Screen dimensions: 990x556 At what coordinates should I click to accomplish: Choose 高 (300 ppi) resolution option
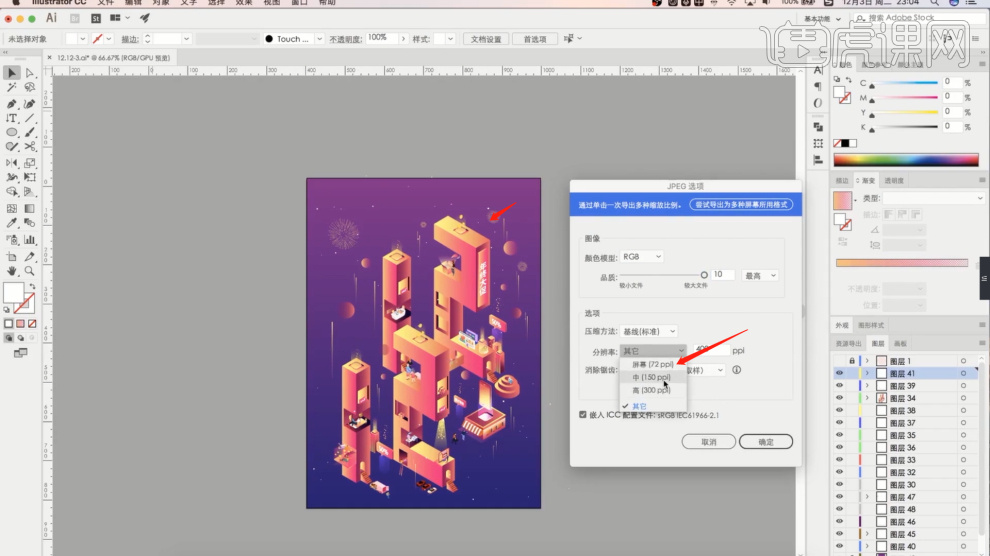coord(653,391)
